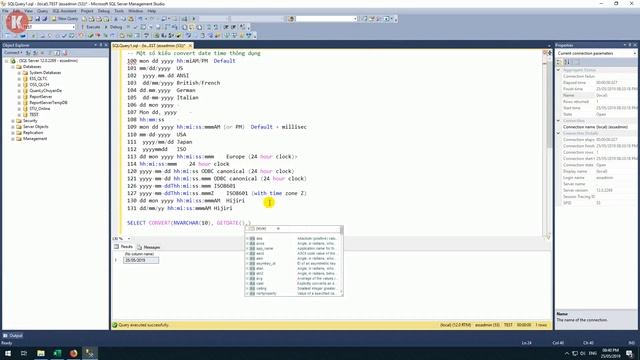Click the Query executed successfully status icon
Screen dimensions: 640x360
[115, 325]
